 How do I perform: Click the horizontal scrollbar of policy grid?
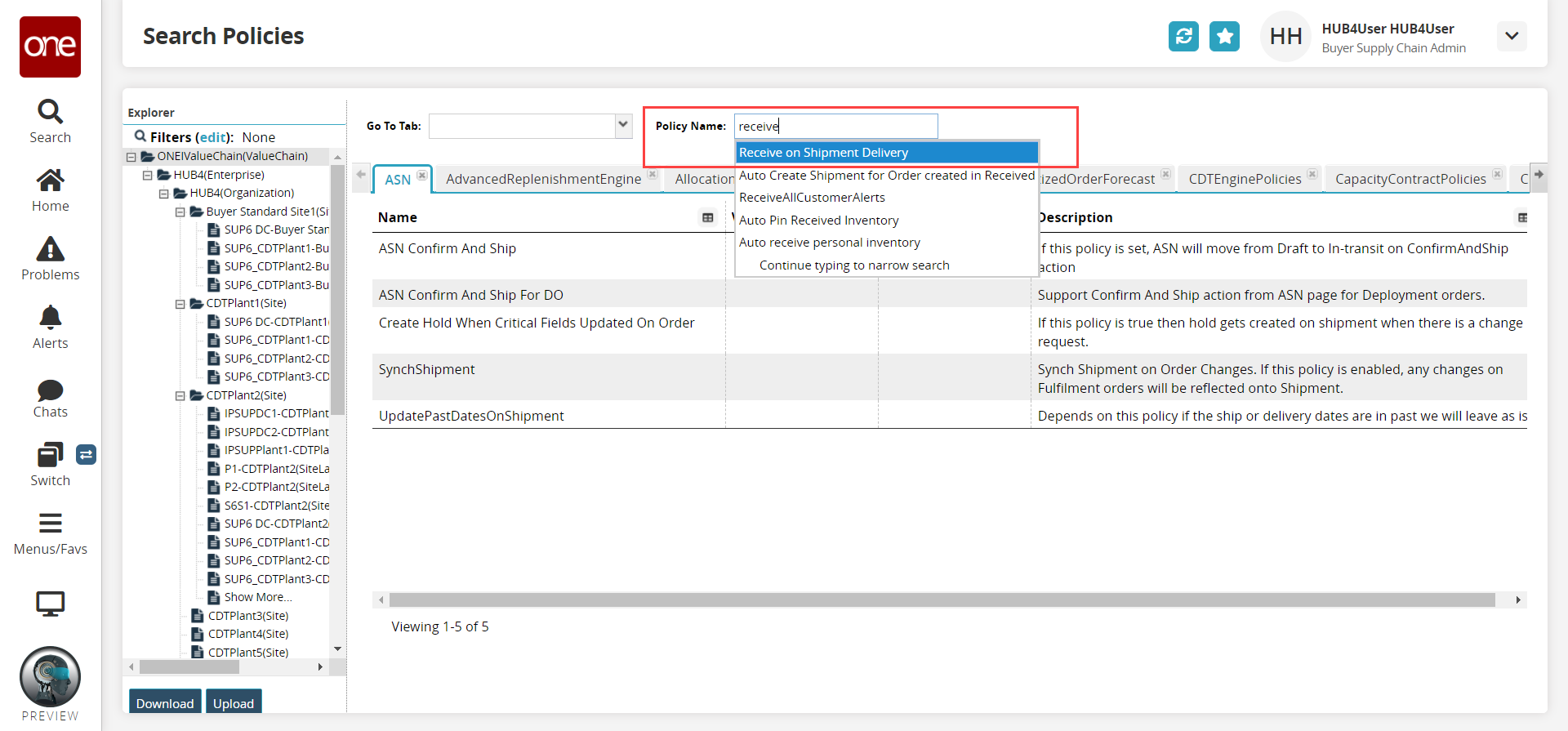pos(941,600)
